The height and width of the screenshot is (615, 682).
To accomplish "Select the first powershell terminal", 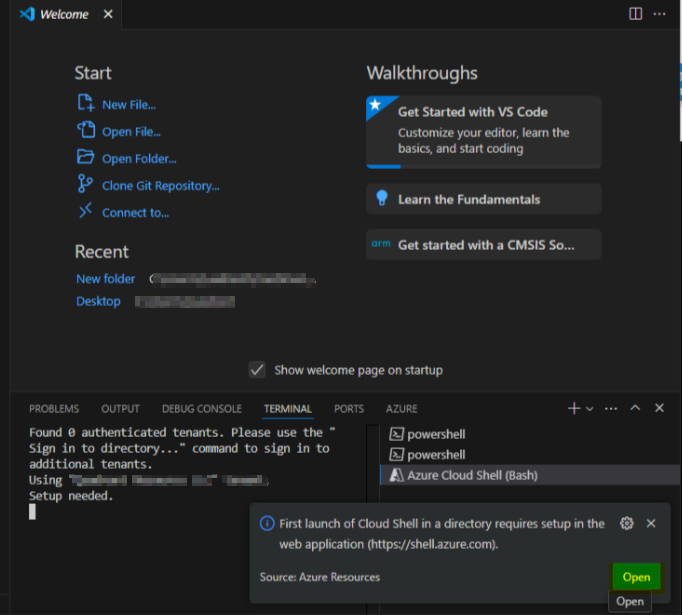I will click(x=529, y=434).
